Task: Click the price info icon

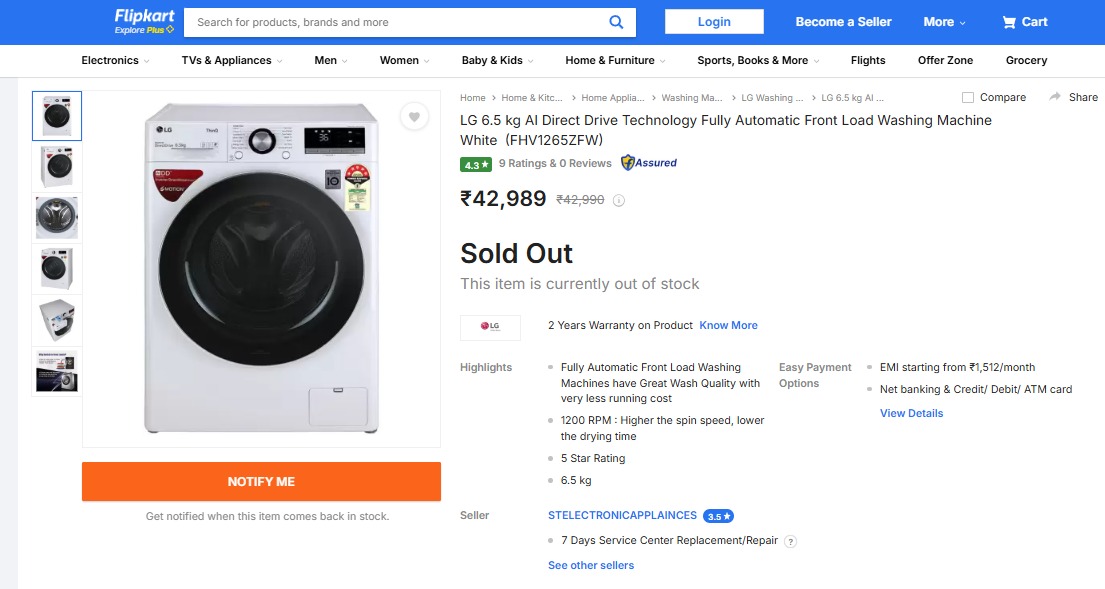Action: coord(619,200)
